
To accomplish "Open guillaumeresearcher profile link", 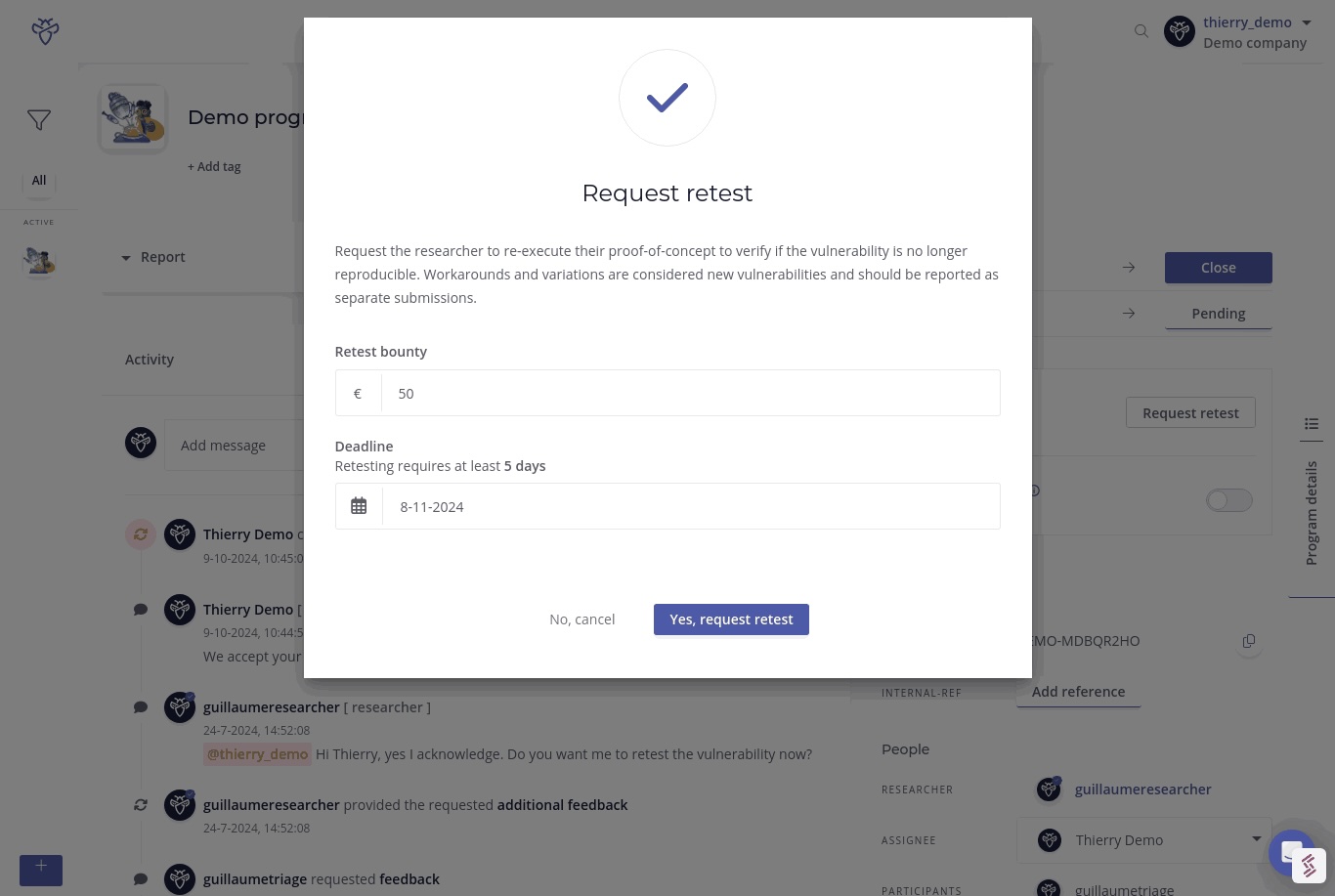I will point(1142,789).
